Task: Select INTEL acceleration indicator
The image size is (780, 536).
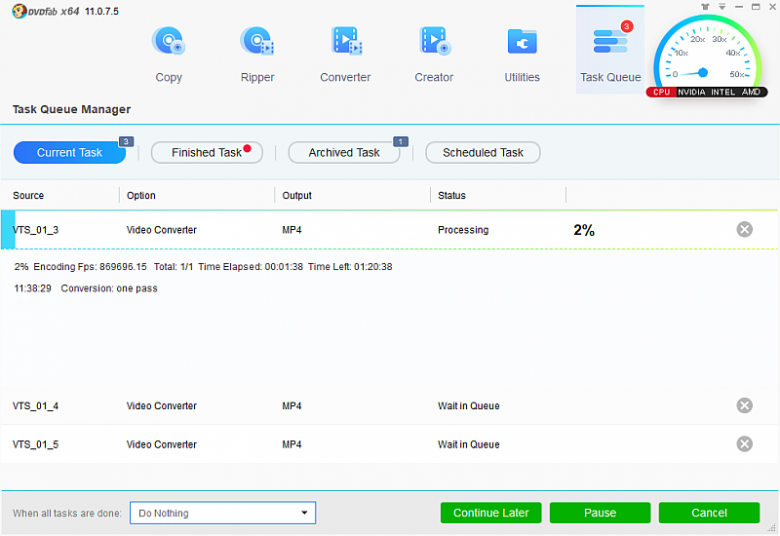Action: tap(724, 92)
